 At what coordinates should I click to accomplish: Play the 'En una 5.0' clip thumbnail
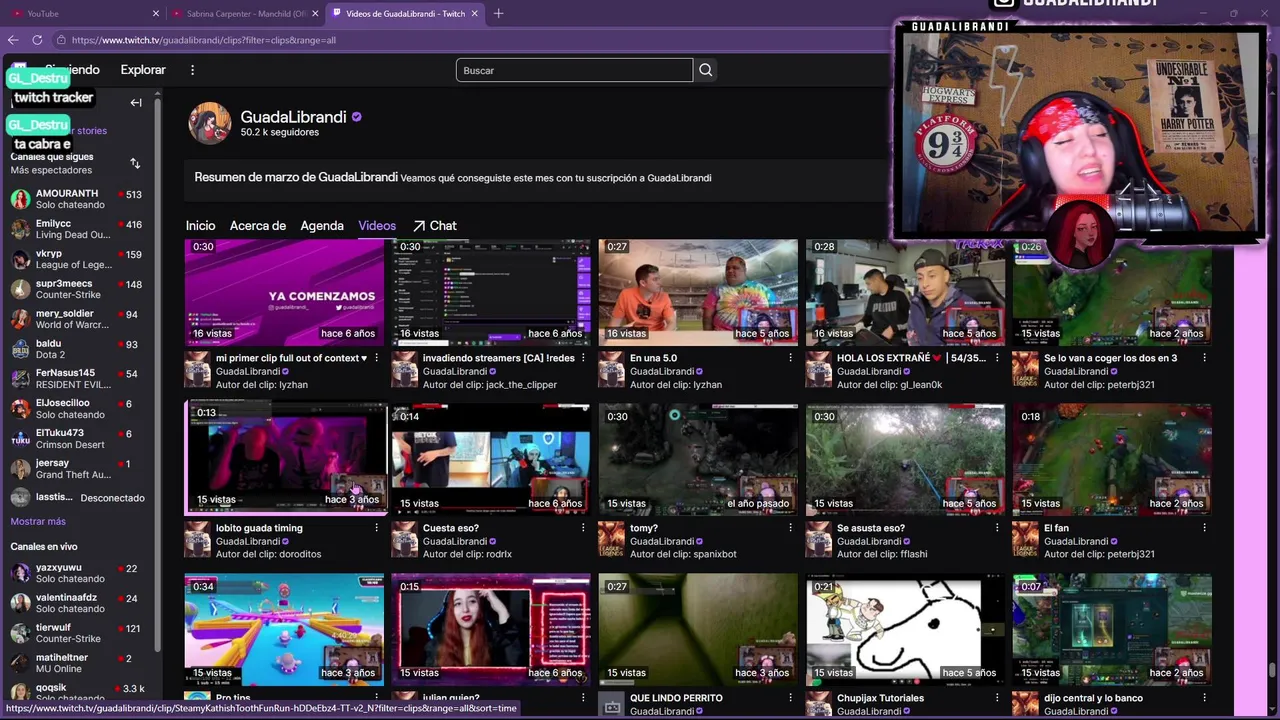[x=698, y=292]
